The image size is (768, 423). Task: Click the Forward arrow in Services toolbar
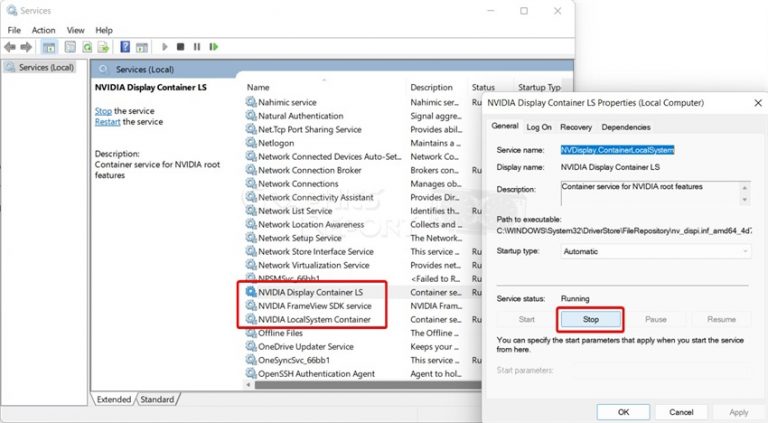[26, 47]
